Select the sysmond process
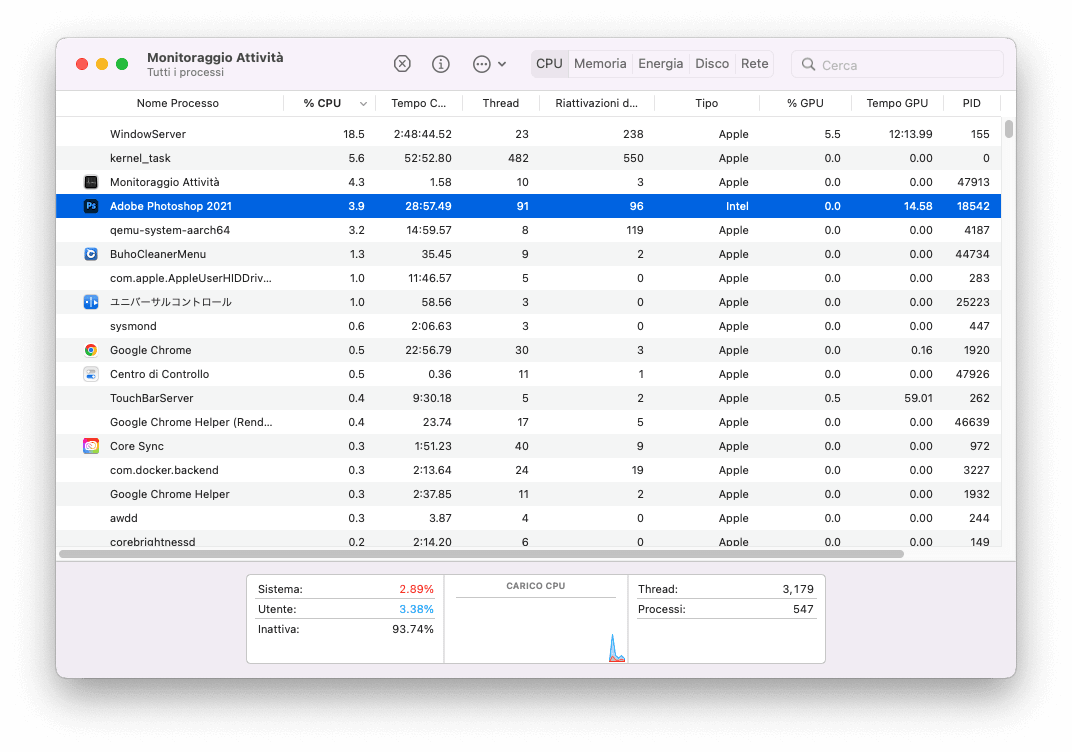 [x=528, y=326]
